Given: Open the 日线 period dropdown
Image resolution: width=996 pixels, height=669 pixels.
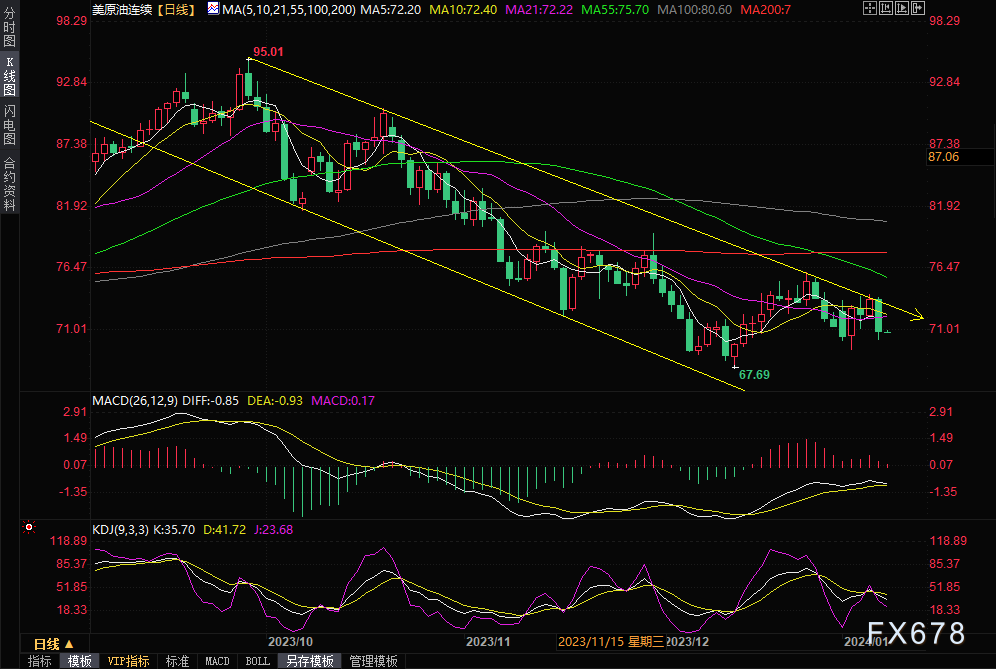Looking at the screenshot, I should point(54,644).
